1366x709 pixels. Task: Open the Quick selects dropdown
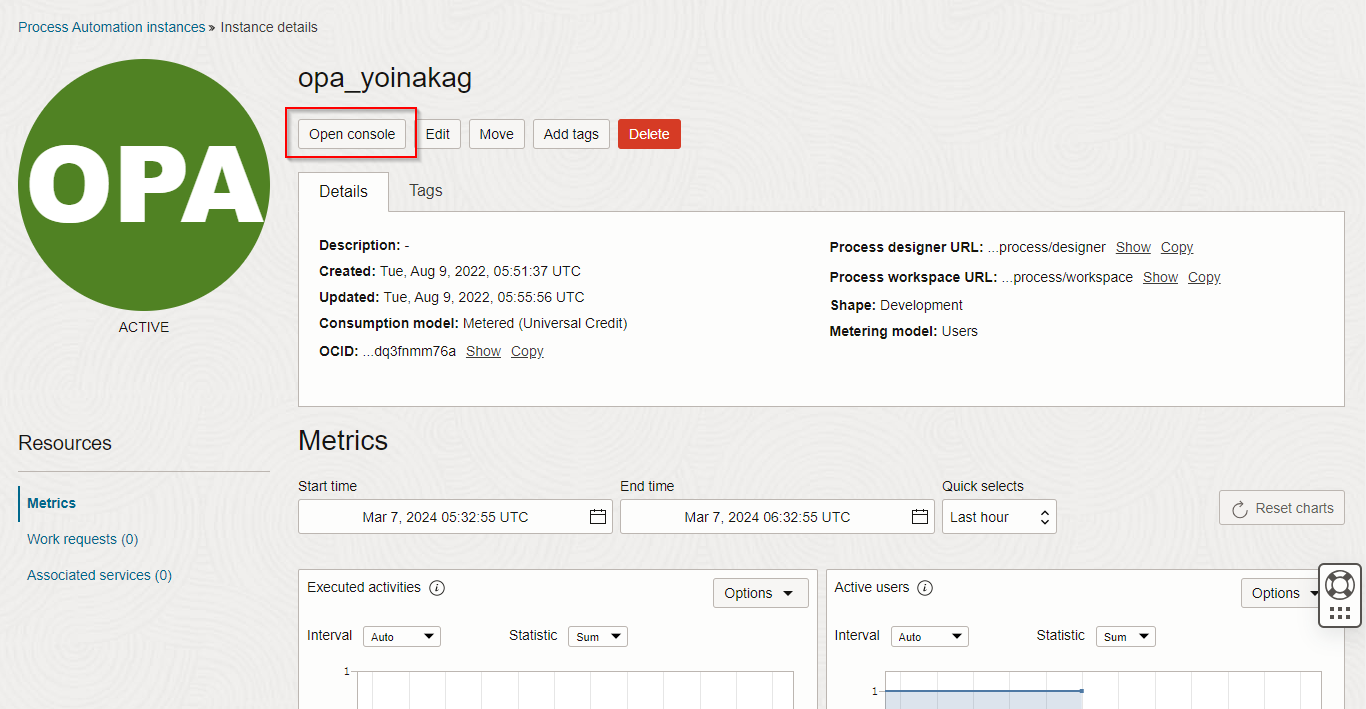click(x=999, y=517)
